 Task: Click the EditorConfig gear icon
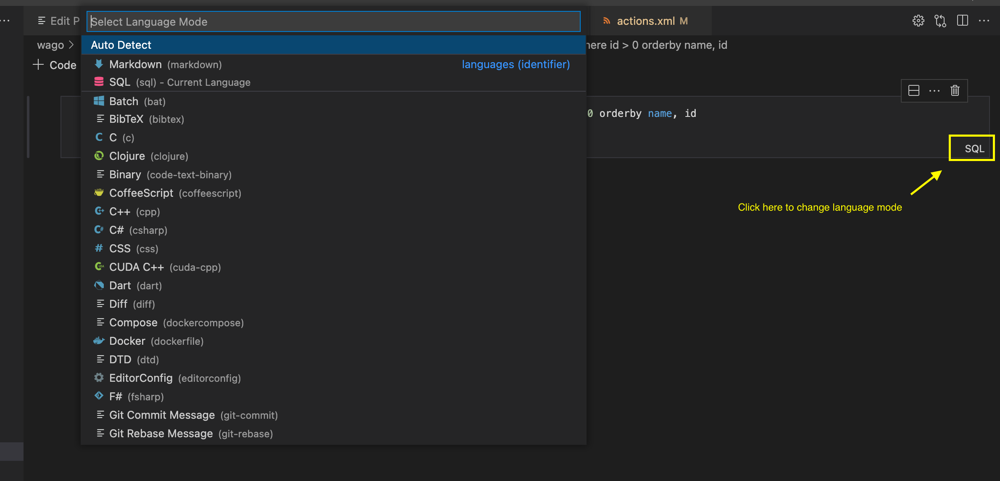click(99, 378)
